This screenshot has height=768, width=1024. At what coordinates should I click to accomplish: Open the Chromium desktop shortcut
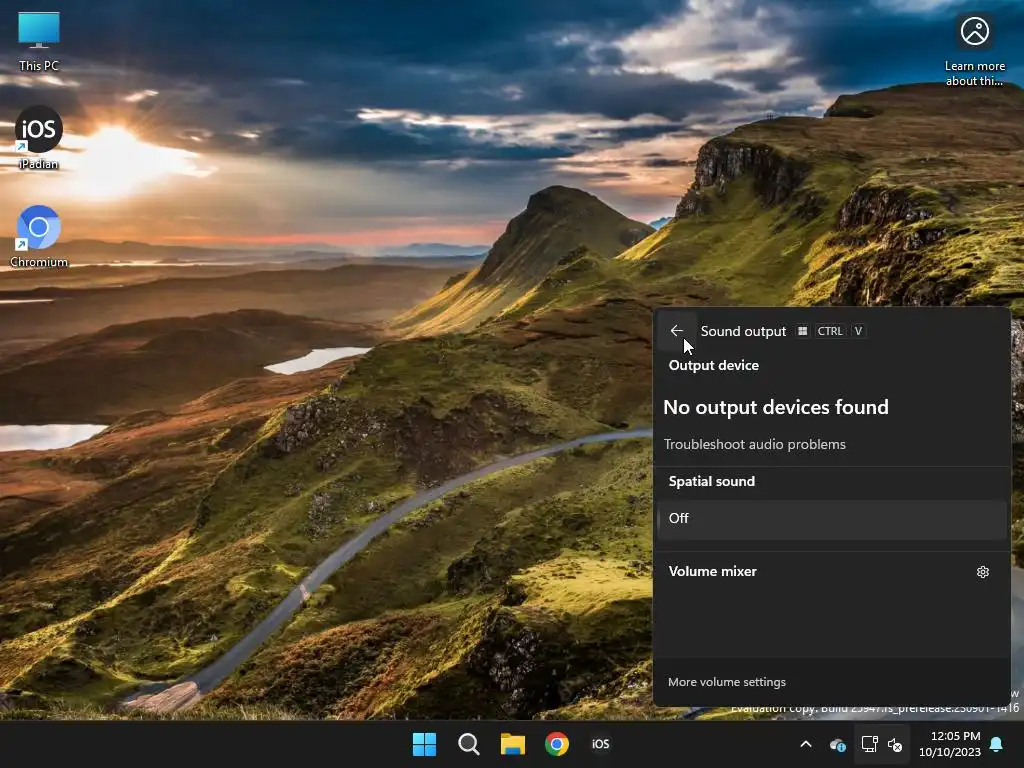point(39,236)
